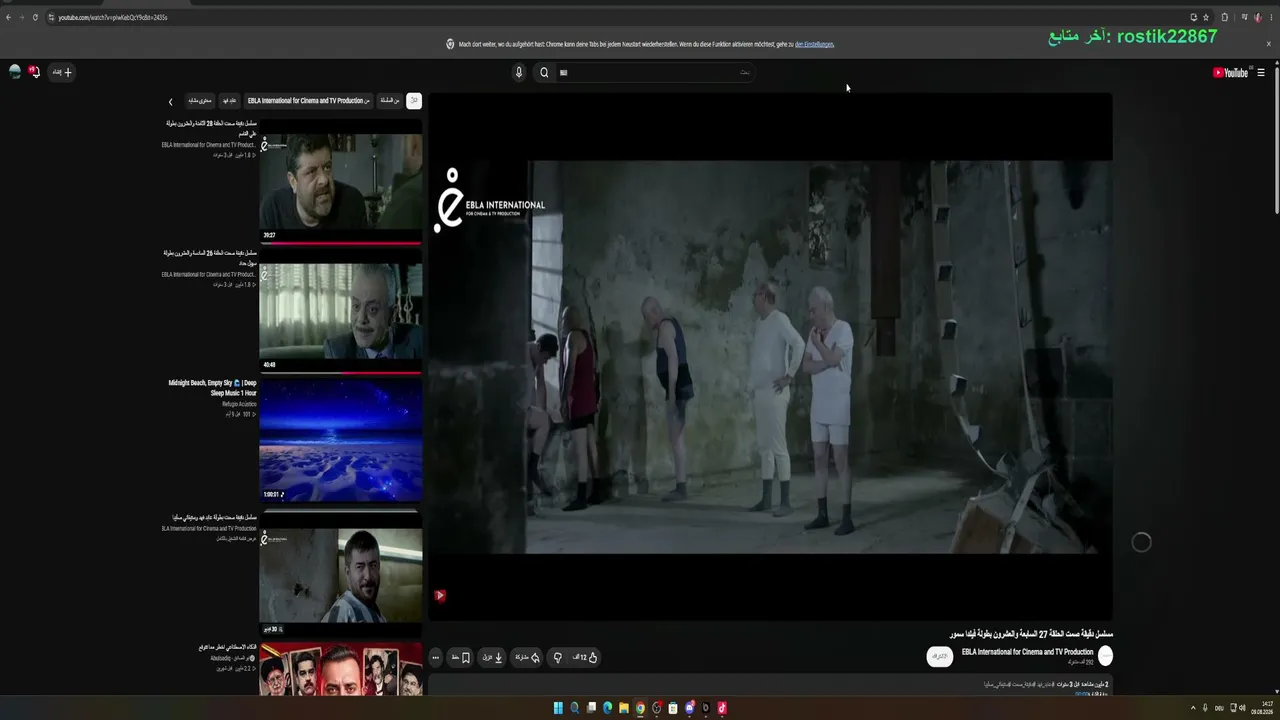Dismiss the Chrome info bar
The height and width of the screenshot is (720, 1280).
click(1269, 44)
